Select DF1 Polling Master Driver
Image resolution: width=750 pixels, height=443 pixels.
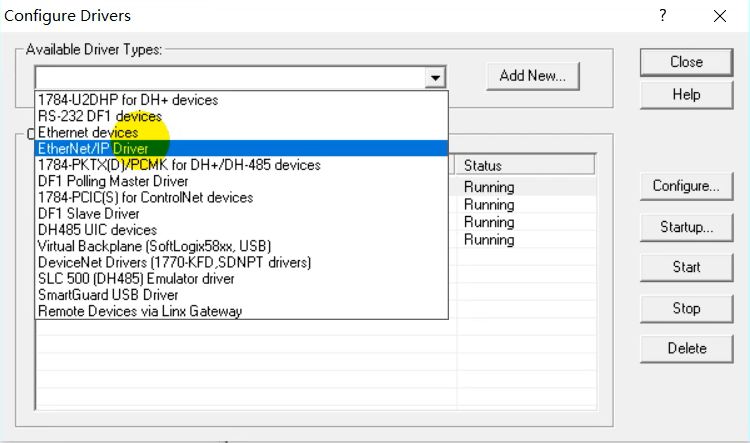point(242,181)
